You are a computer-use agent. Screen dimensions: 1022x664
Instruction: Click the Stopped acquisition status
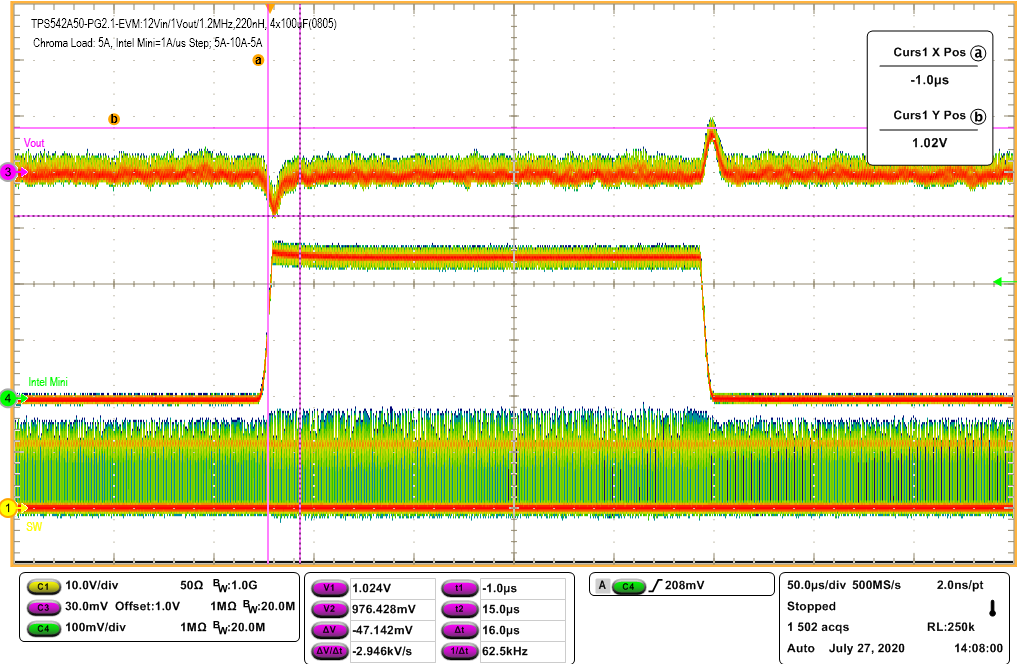click(x=814, y=606)
